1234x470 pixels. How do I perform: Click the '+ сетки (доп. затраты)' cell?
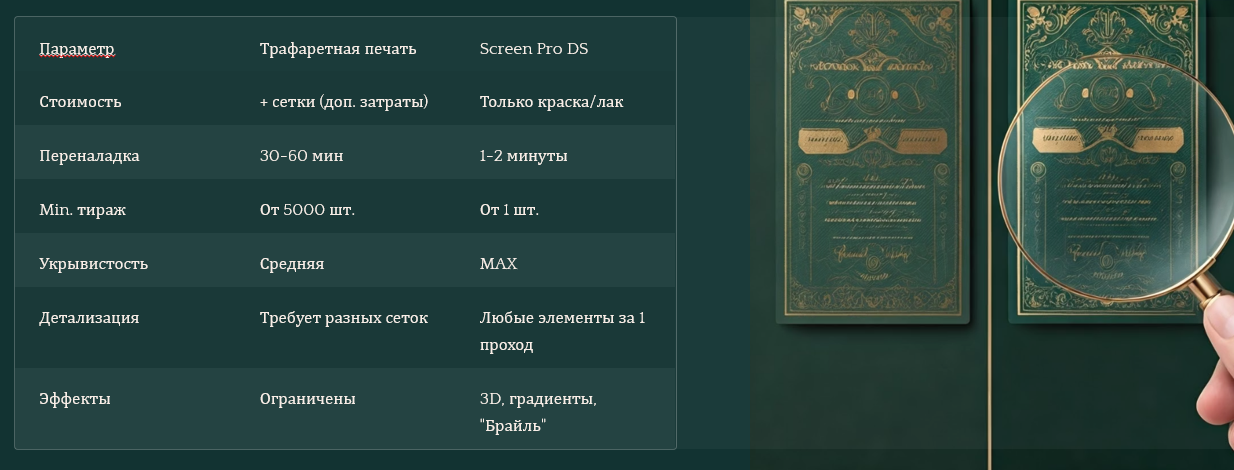pos(344,102)
